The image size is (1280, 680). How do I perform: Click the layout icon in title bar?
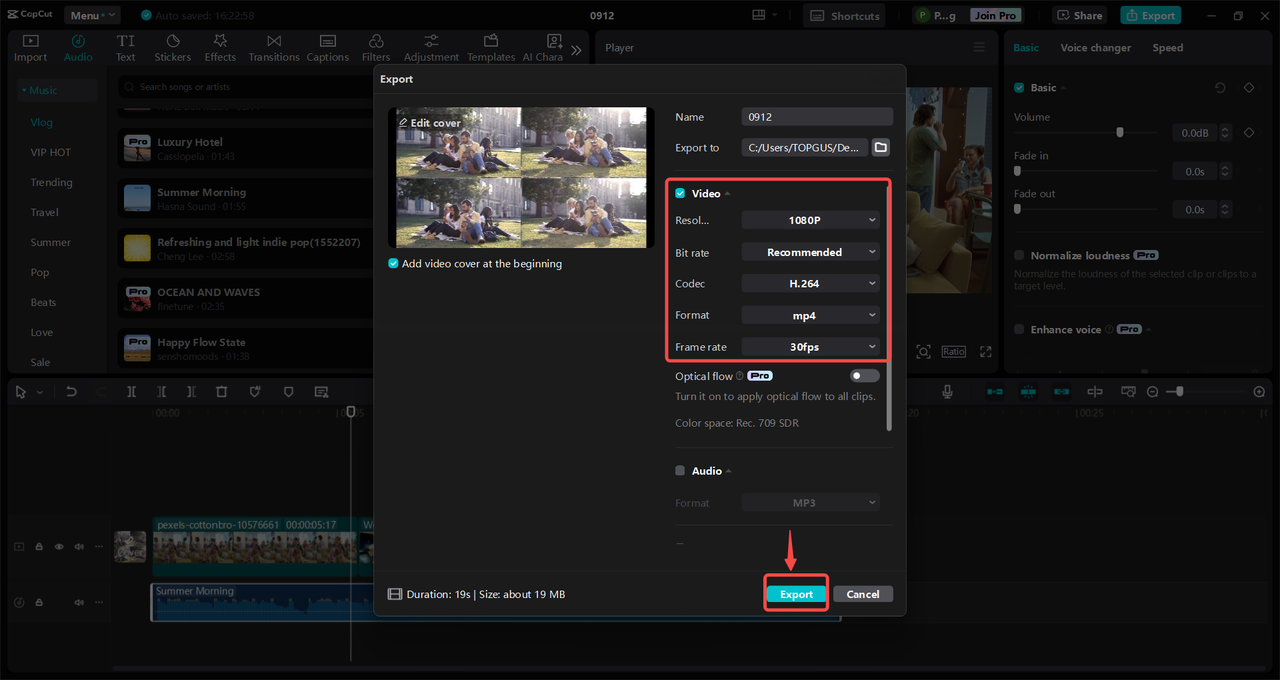tap(759, 15)
